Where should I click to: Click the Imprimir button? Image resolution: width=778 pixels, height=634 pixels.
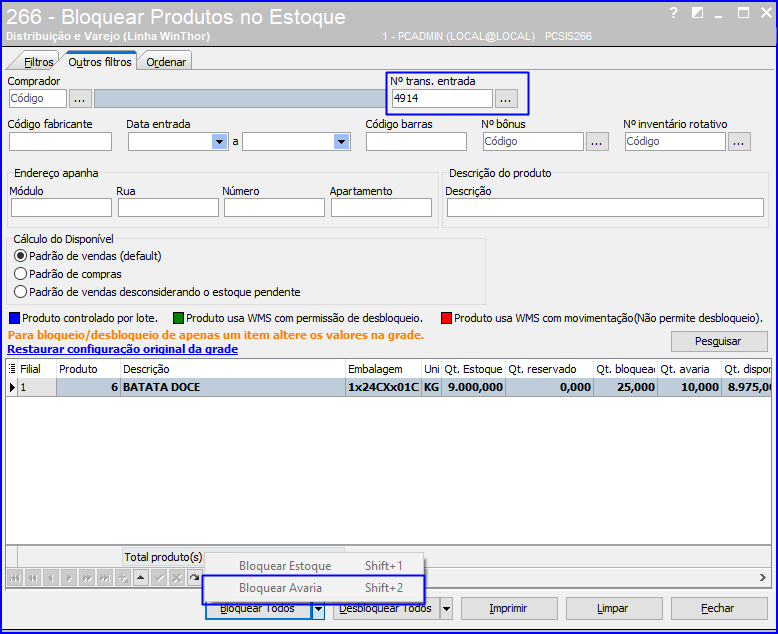[509, 609]
